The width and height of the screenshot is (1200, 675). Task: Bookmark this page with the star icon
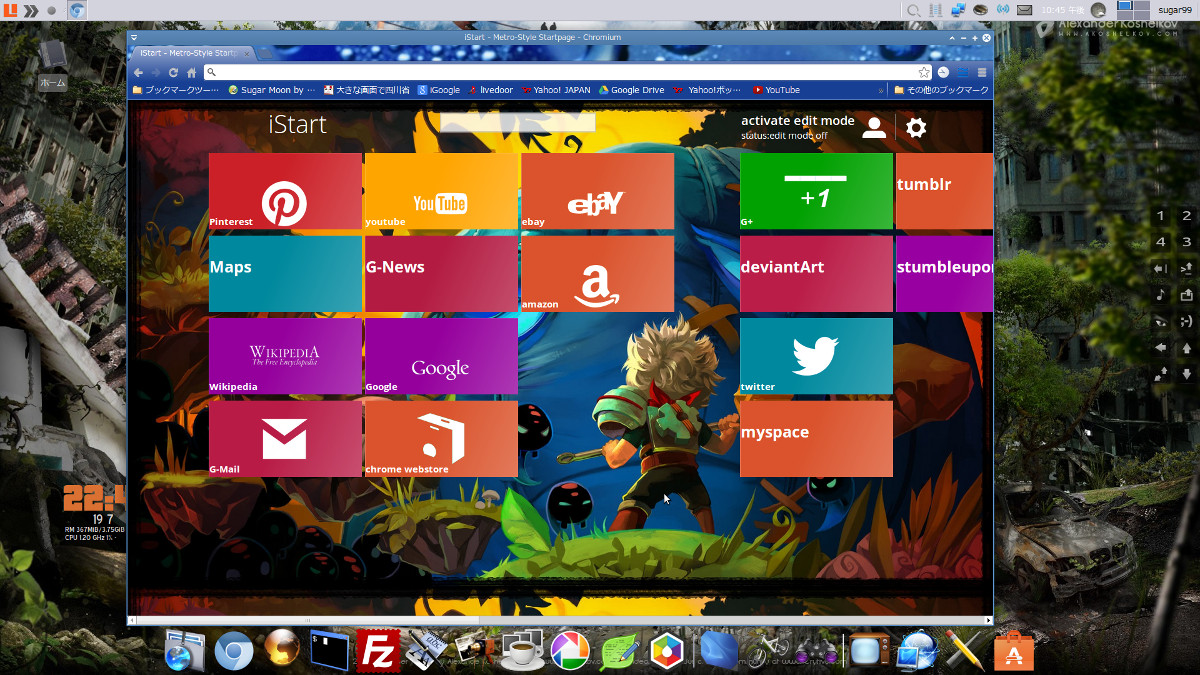[x=924, y=72]
